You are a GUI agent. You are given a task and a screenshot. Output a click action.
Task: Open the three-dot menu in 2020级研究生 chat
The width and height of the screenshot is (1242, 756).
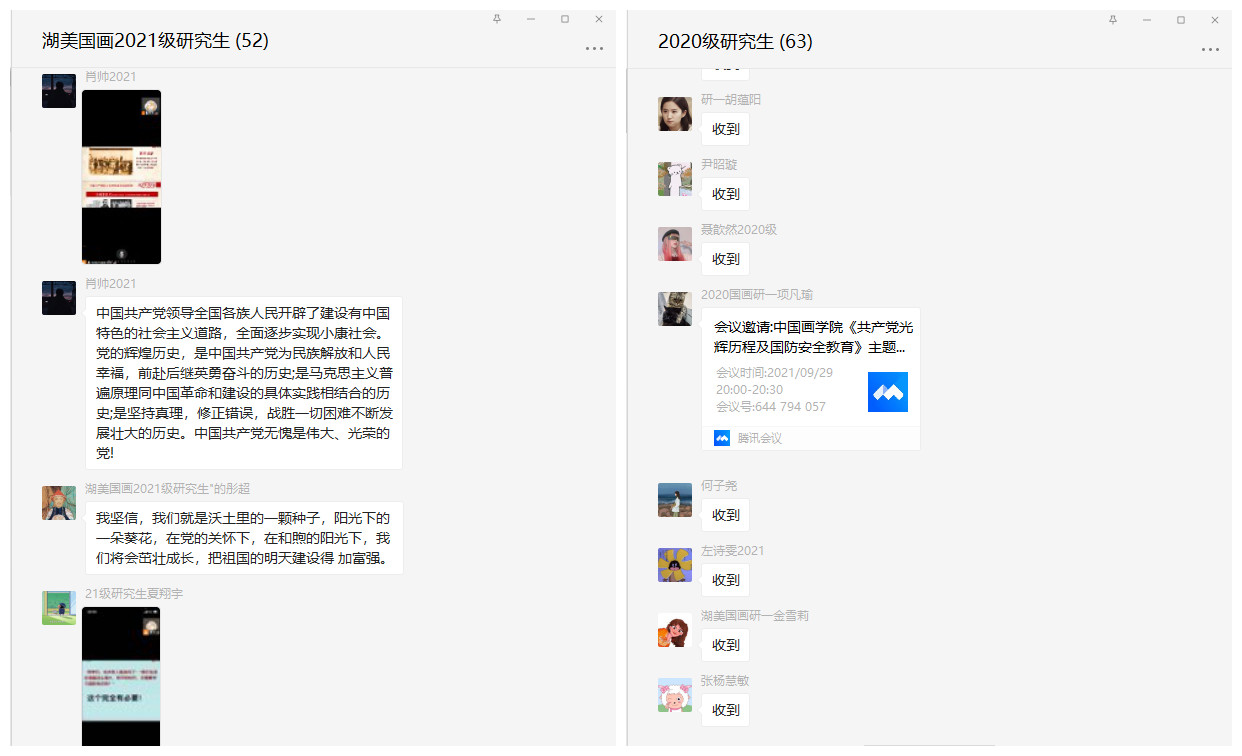point(1210,49)
